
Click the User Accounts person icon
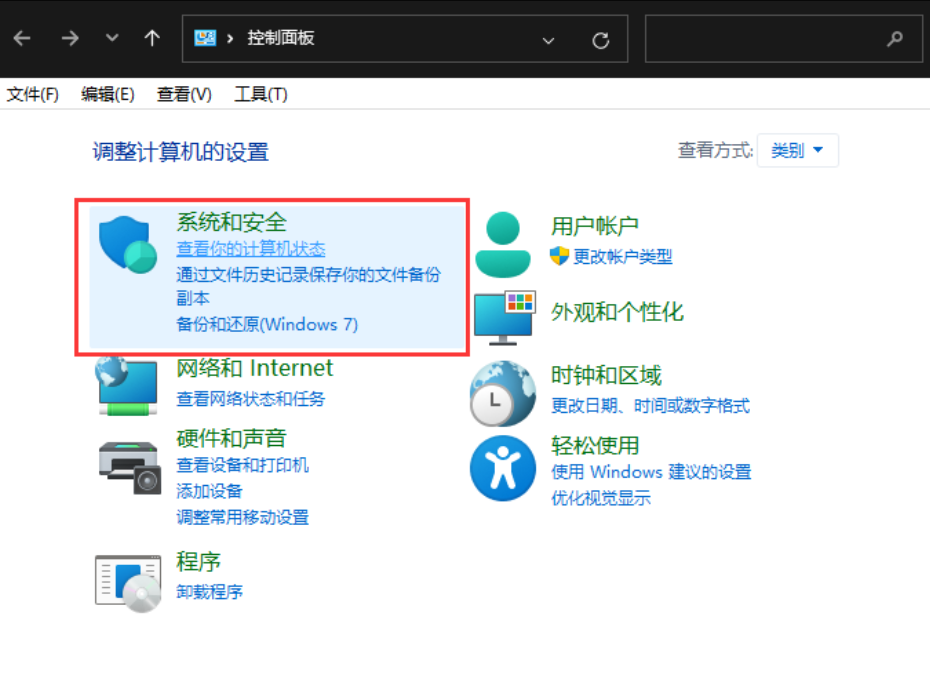click(x=503, y=245)
